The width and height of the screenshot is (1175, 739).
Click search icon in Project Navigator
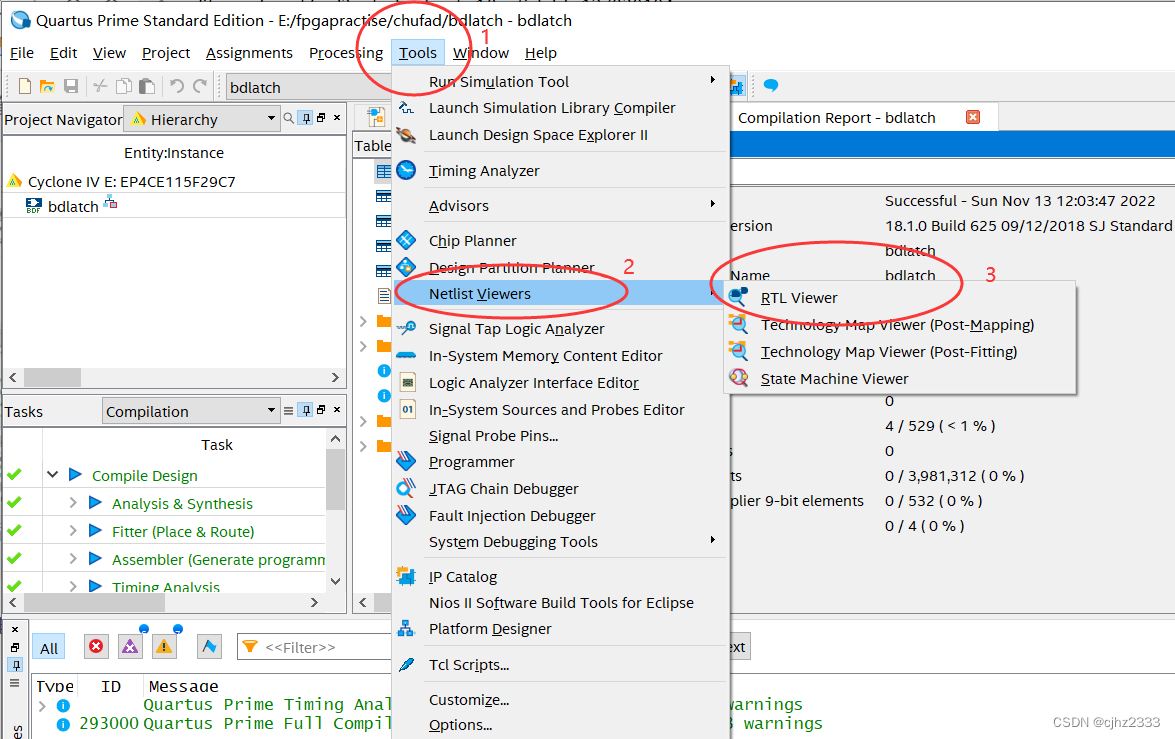pos(289,118)
